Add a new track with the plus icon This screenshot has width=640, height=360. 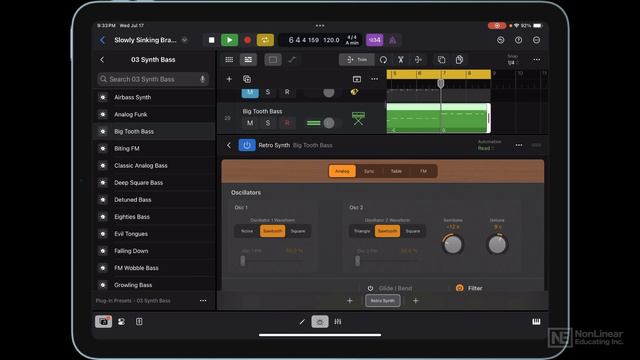click(229, 79)
